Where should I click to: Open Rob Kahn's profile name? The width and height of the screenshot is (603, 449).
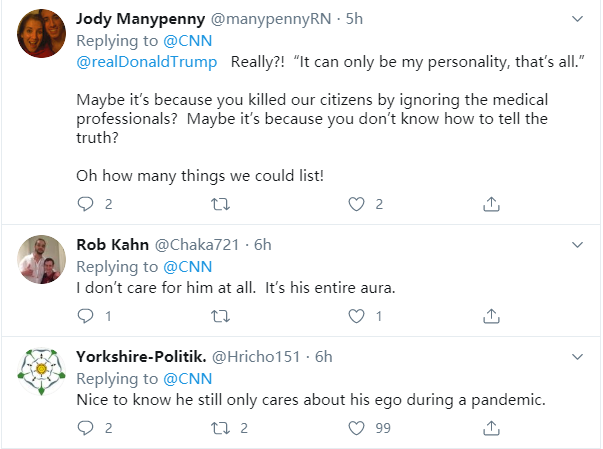click(112, 245)
